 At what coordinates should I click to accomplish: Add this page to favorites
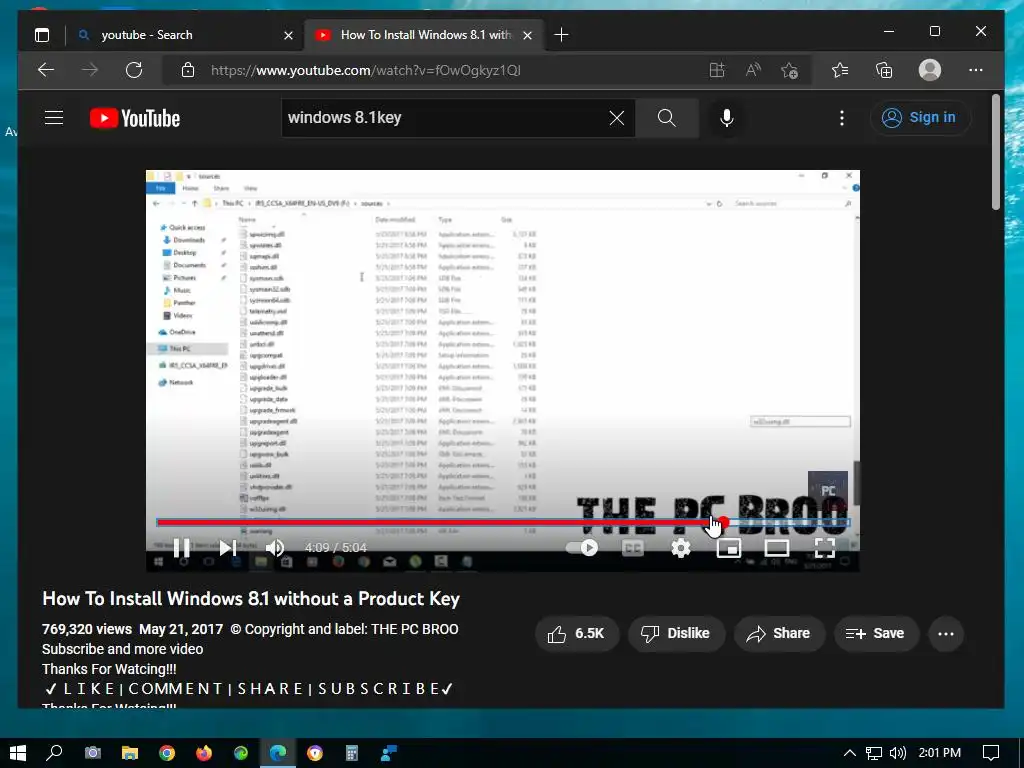790,70
